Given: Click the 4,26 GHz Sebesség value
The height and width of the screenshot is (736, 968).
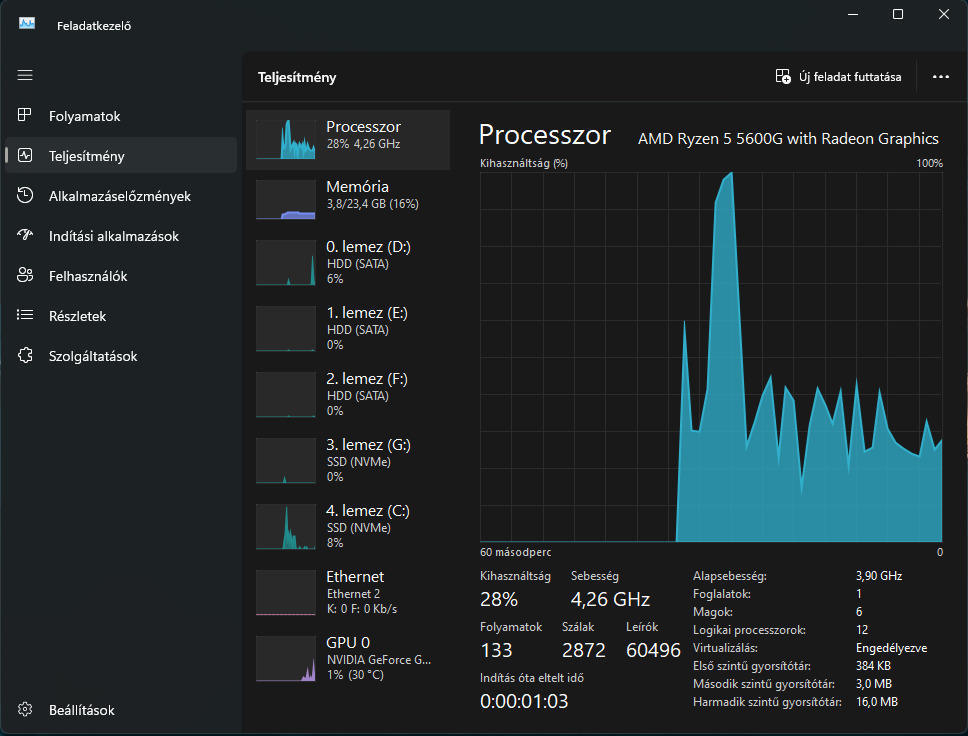Looking at the screenshot, I should point(610,599).
